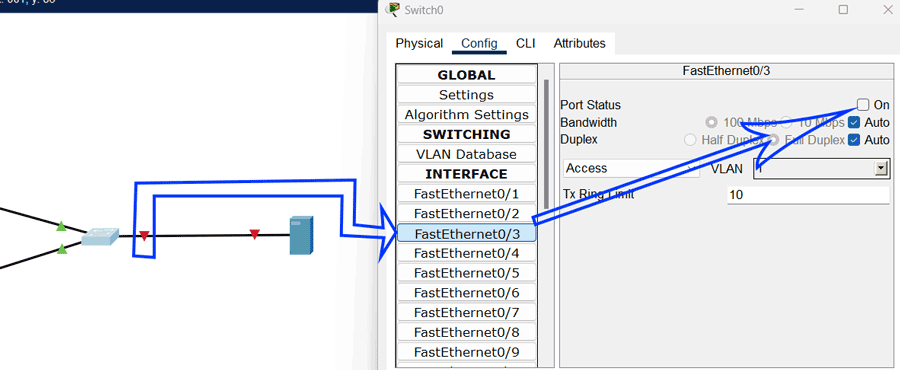The width and height of the screenshot is (900, 370).
Task: Open the Attributes tab
Action: pyautogui.click(x=579, y=44)
